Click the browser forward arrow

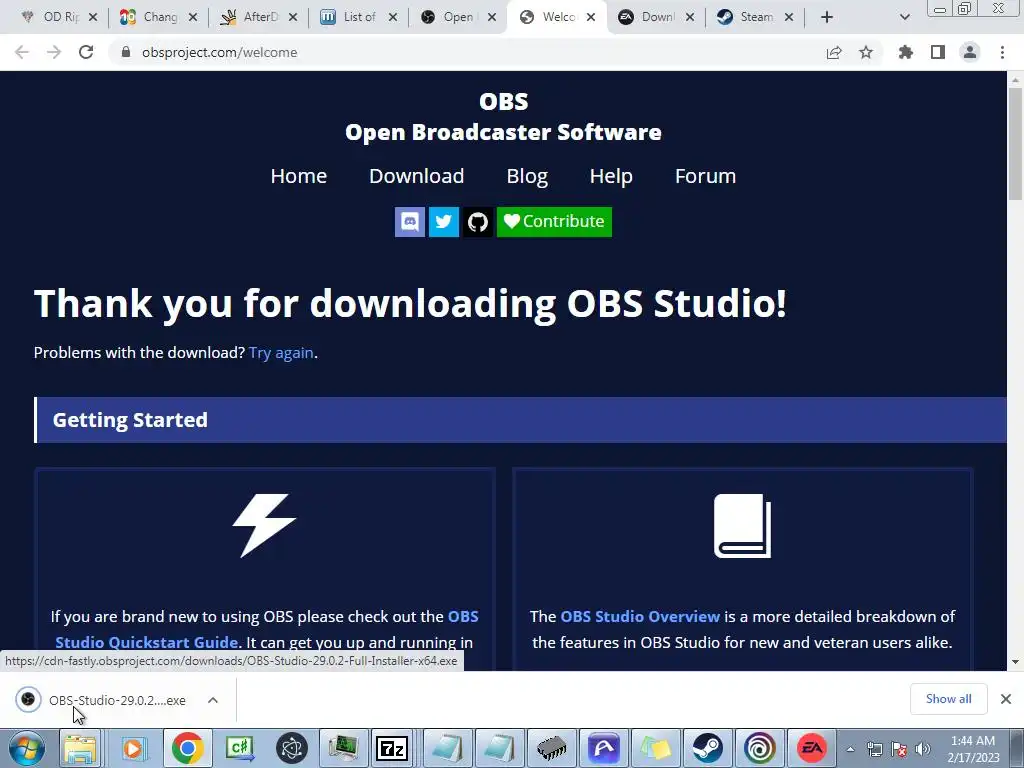(x=54, y=52)
